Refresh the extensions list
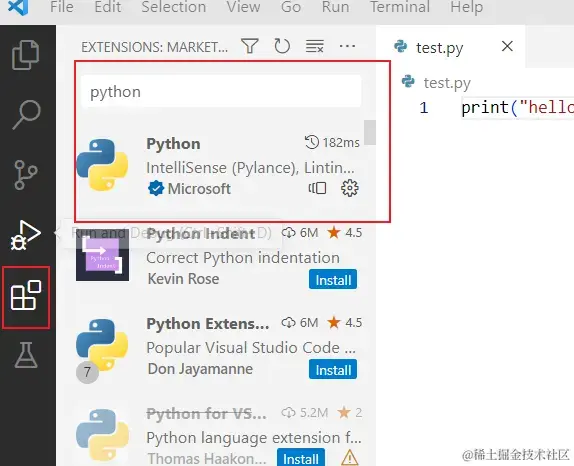574x466 pixels. tap(282, 46)
